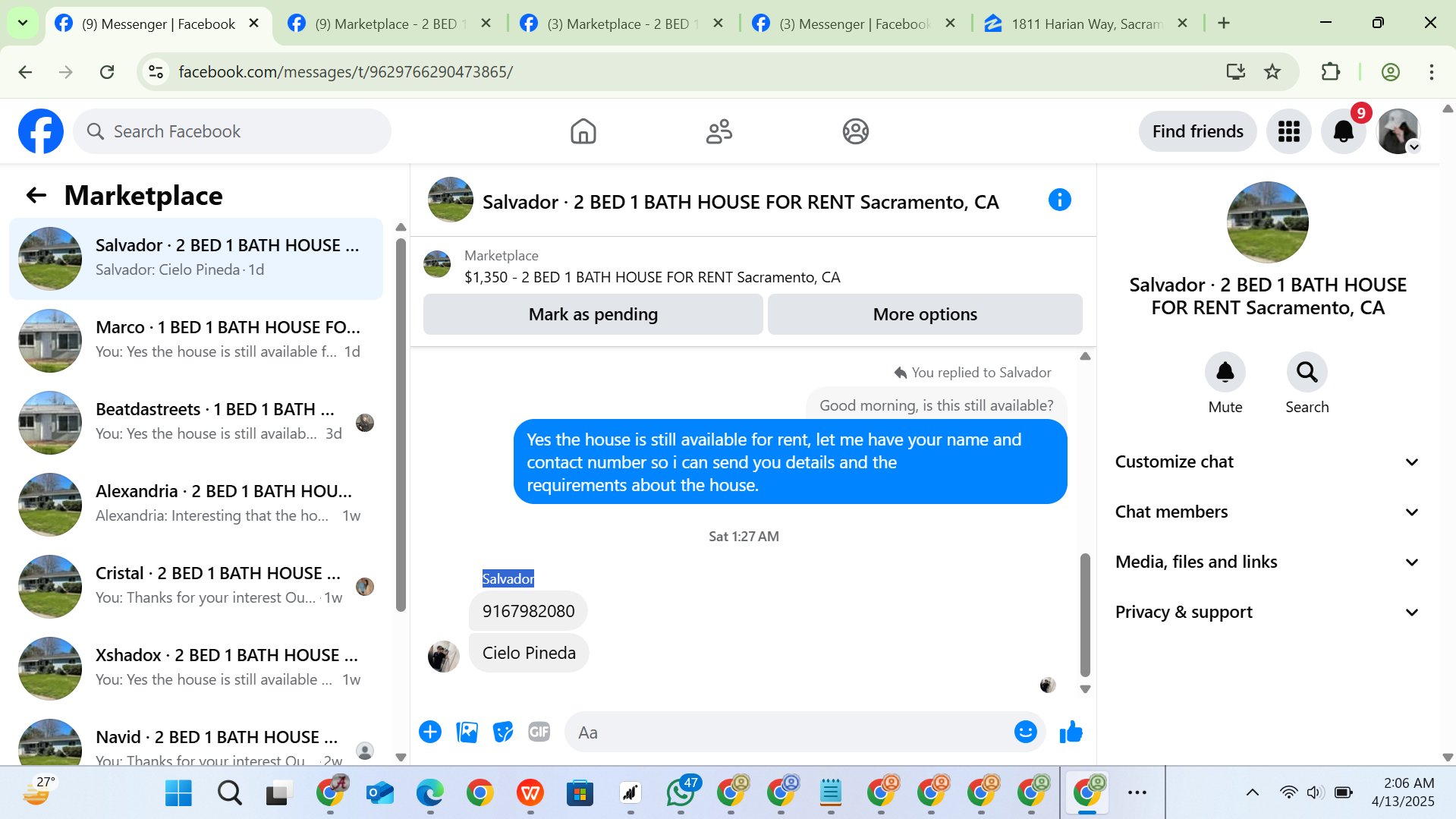Go back from Marketplace chats list
The width and height of the screenshot is (1456, 819).
coord(36,196)
